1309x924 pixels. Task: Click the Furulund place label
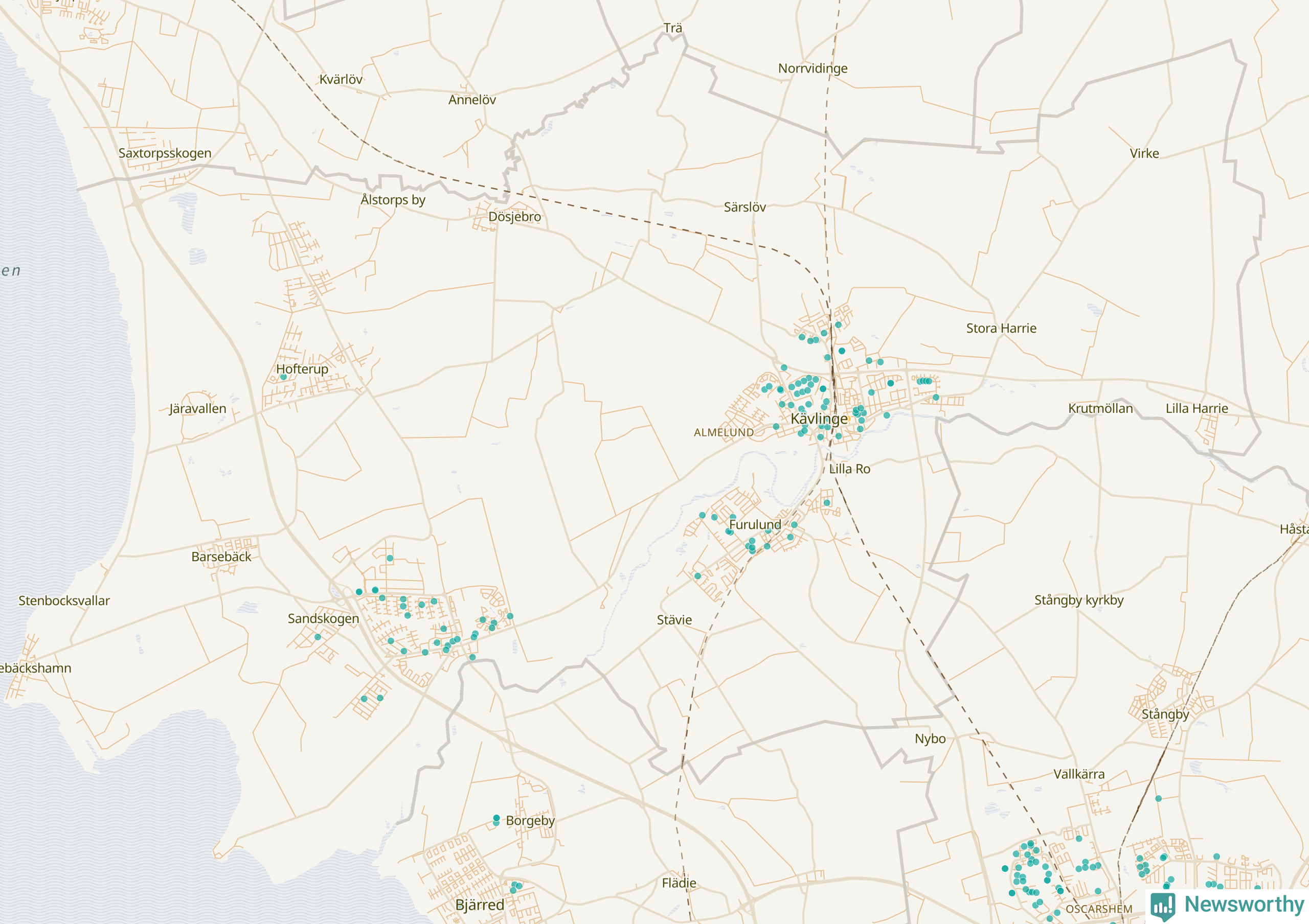(x=755, y=524)
